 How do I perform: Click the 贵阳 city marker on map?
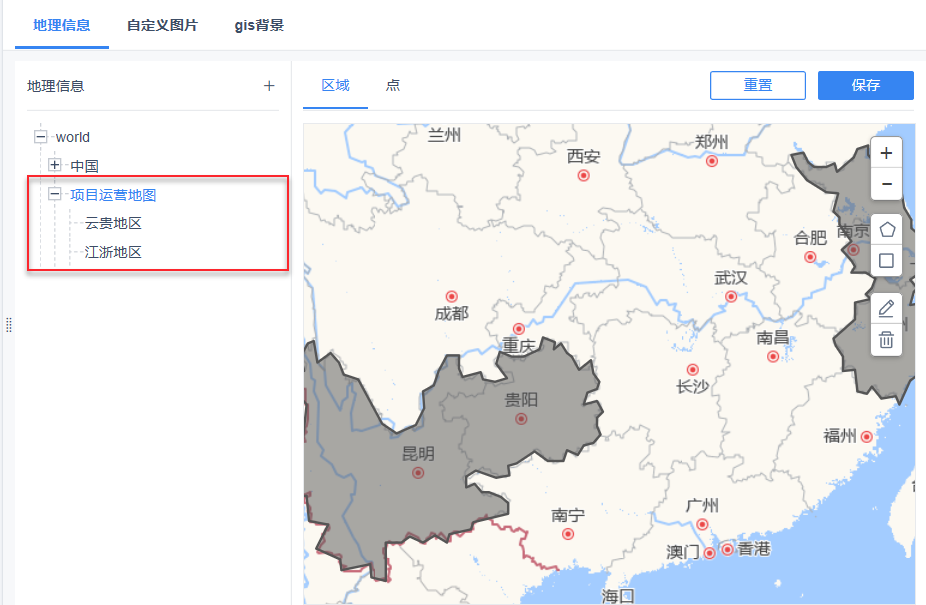pos(521,419)
